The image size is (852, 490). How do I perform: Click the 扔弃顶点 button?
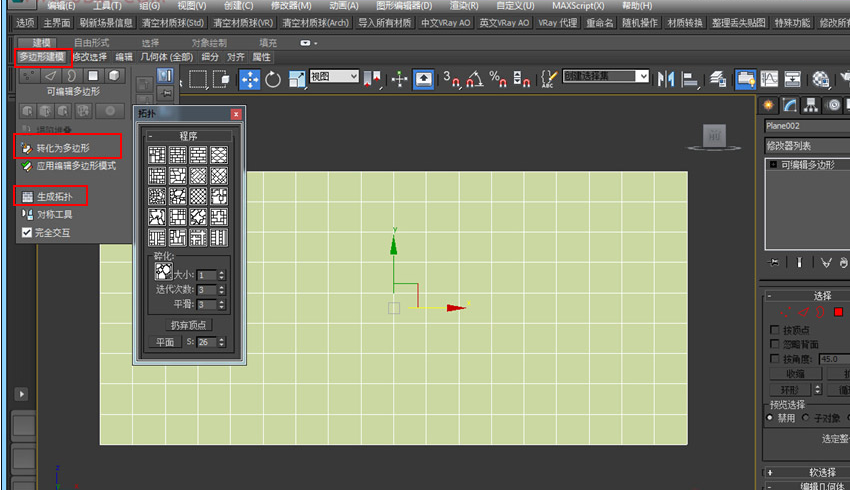point(189,325)
